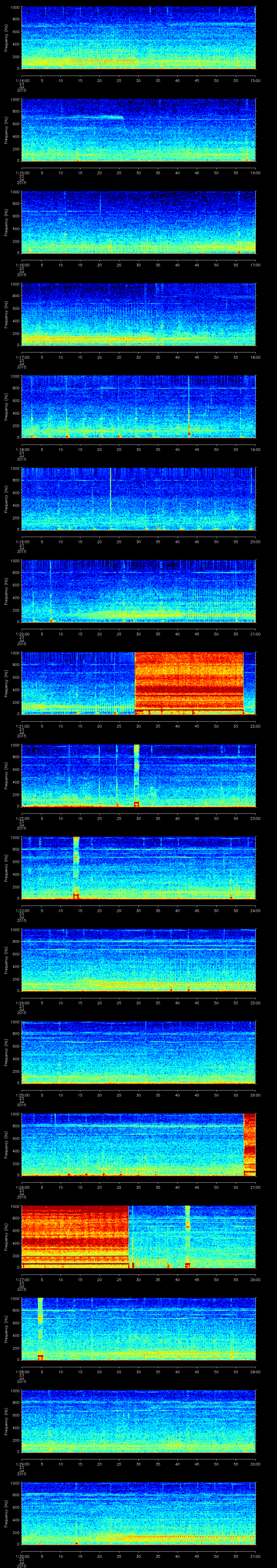Viewport: 277px width, 1568px height.
Task: Select the '1:14:00' start time label
Action: coord(22,80)
